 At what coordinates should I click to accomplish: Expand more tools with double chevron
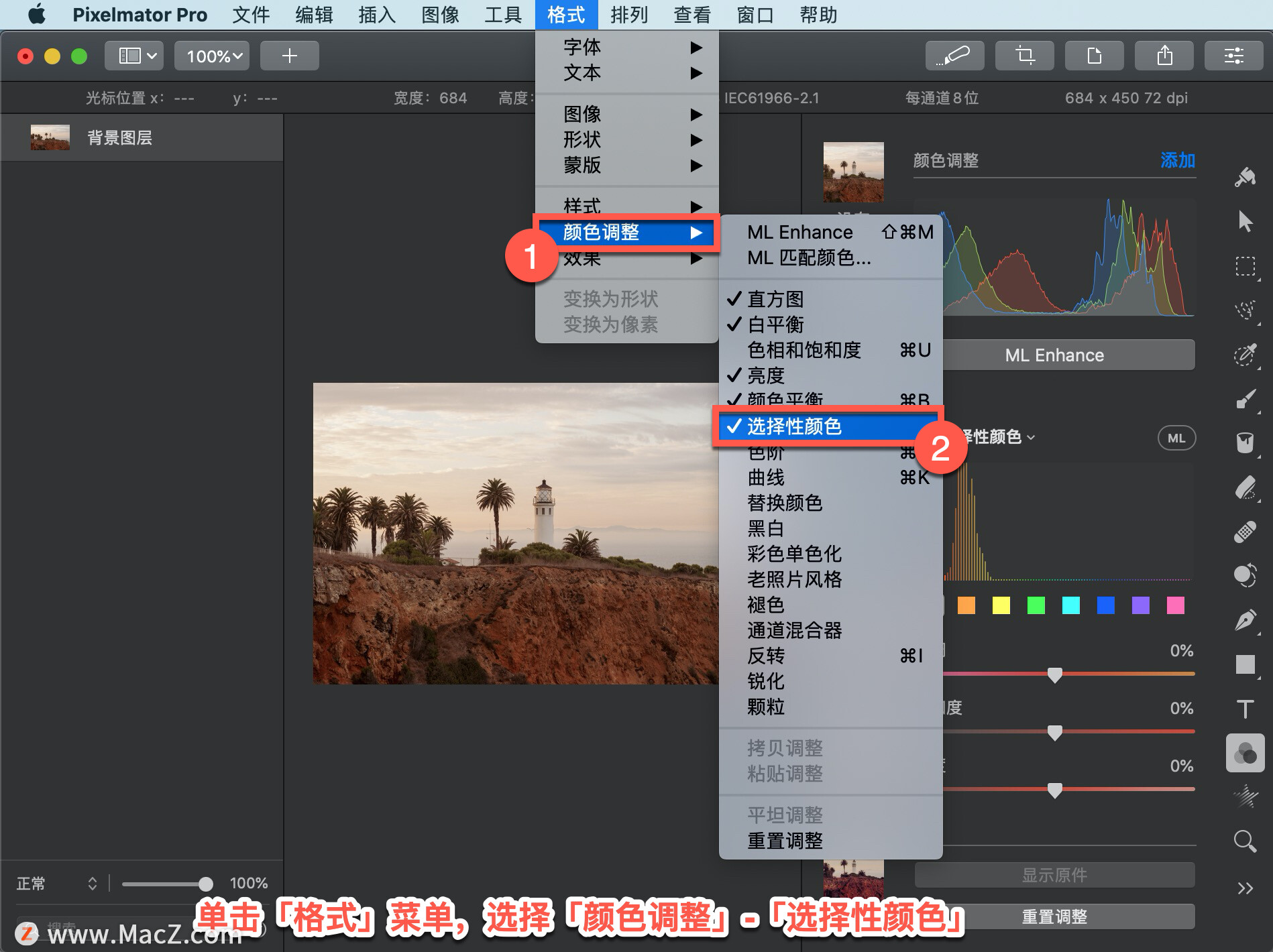pos(1246,888)
